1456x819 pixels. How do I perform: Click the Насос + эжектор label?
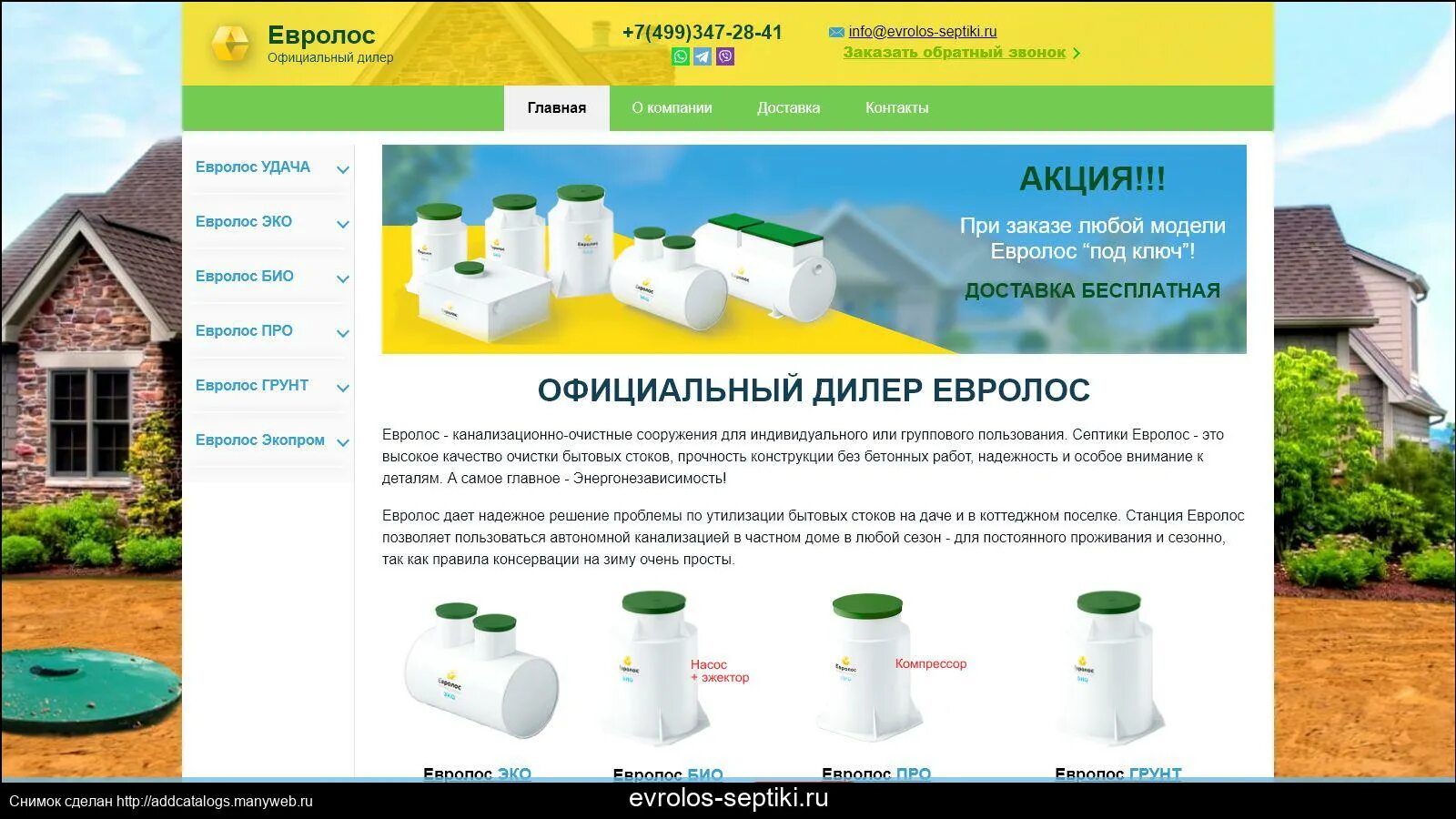[719, 672]
